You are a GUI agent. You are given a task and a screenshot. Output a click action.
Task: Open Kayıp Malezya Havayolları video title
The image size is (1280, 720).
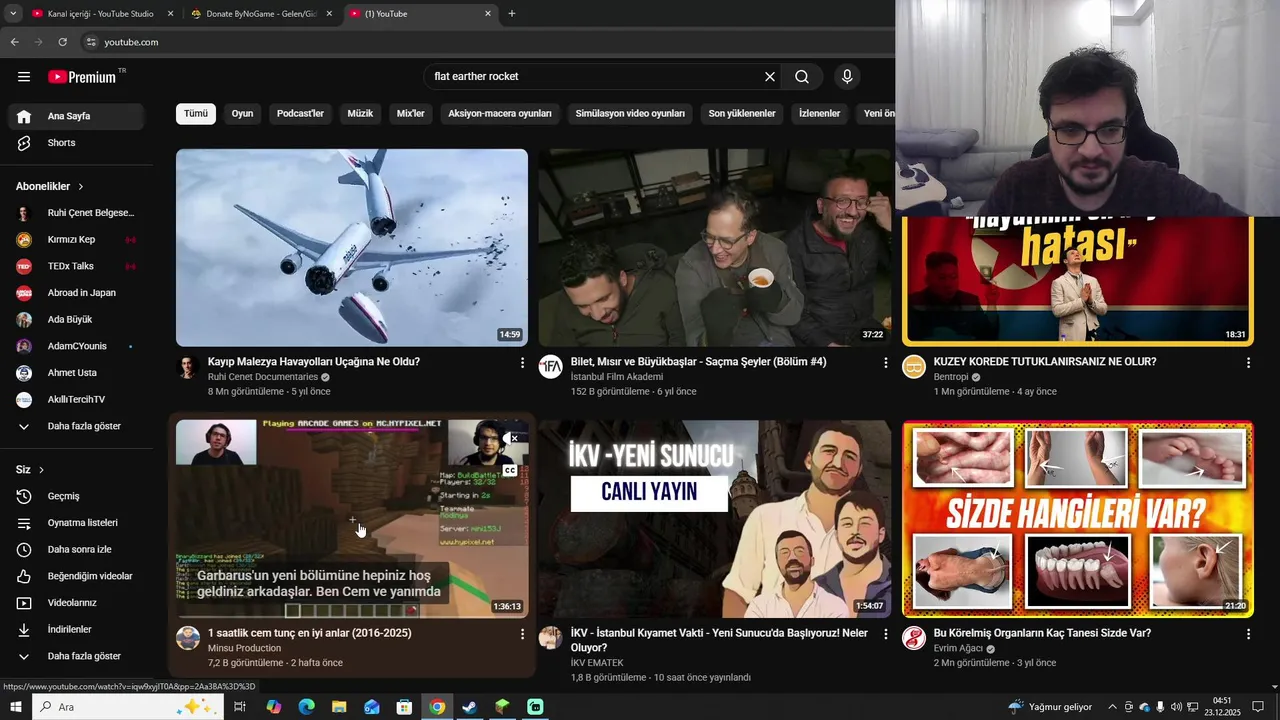[x=314, y=362]
